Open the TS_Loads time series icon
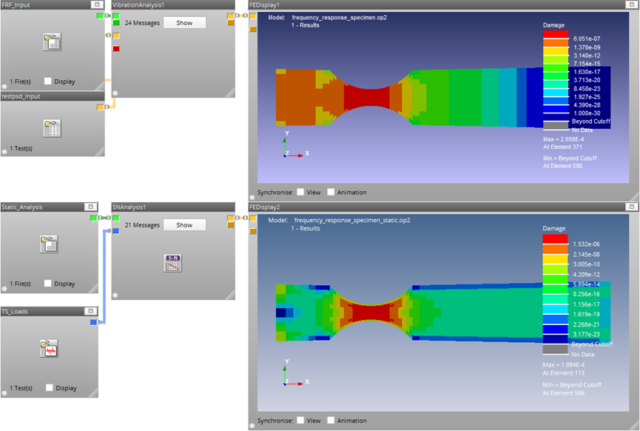640x431 pixels. tap(49, 348)
